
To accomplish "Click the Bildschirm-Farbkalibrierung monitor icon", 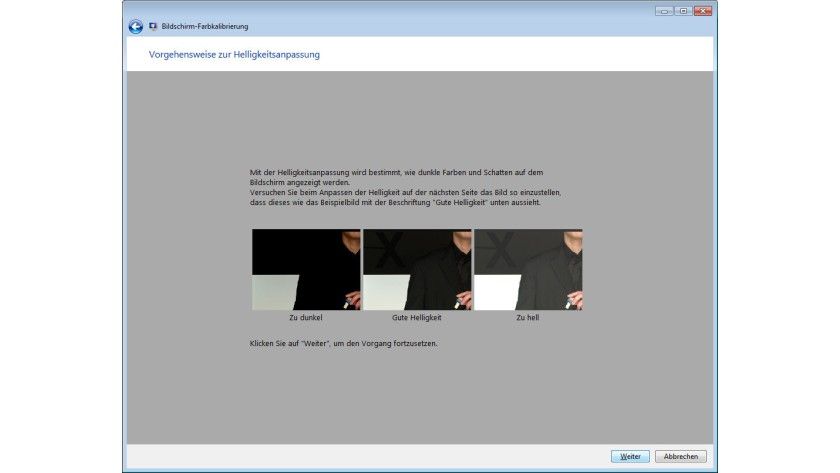I will click(153, 26).
